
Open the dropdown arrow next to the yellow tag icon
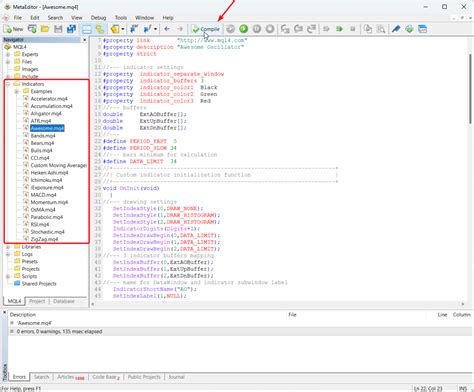[x=123, y=29]
